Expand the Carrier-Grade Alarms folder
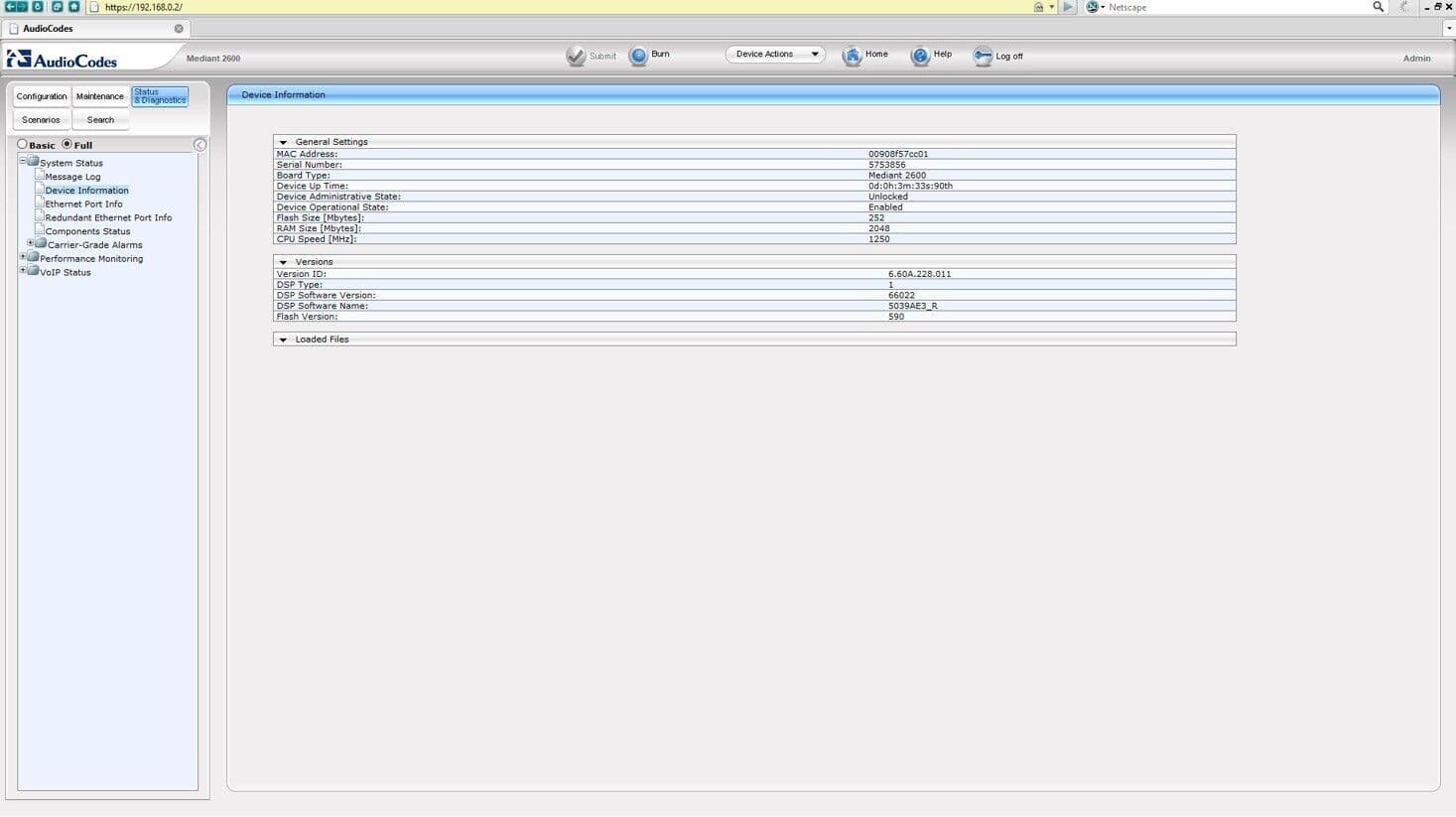This screenshot has width=1456, height=817. (30, 244)
